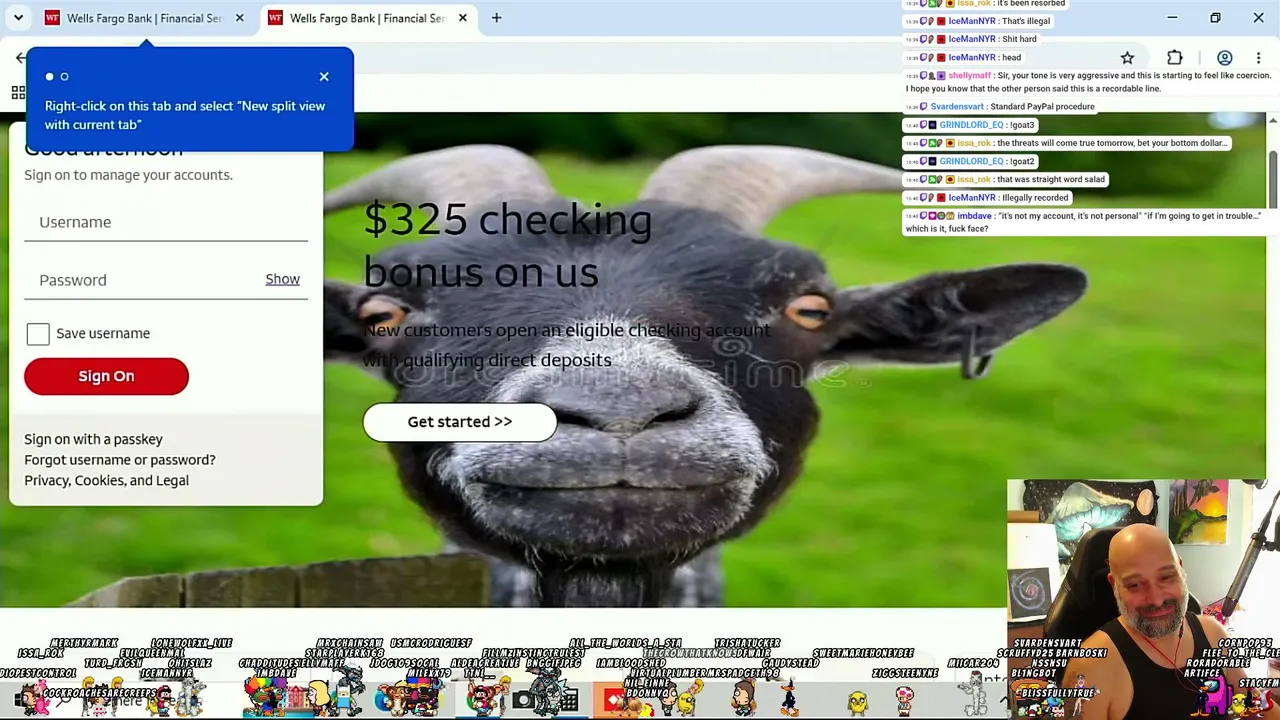Go back with the browser back arrow
1280x720 pixels.
pyautogui.click(x=20, y=58)
